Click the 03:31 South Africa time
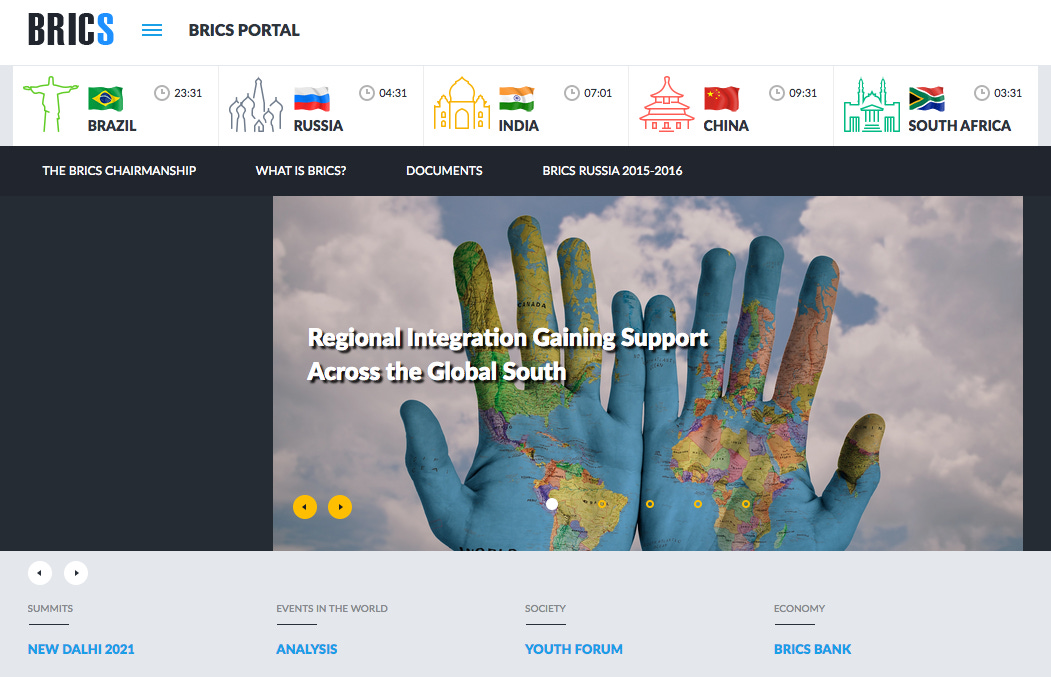Screen dimensions: 1051x677 1008,93
